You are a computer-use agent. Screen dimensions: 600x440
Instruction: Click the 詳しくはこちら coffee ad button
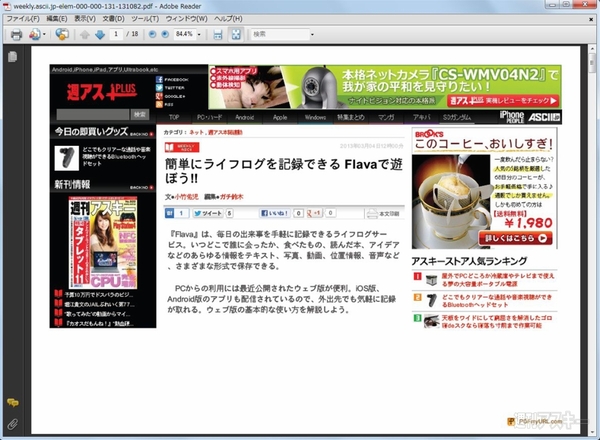[x=515, y=238]
